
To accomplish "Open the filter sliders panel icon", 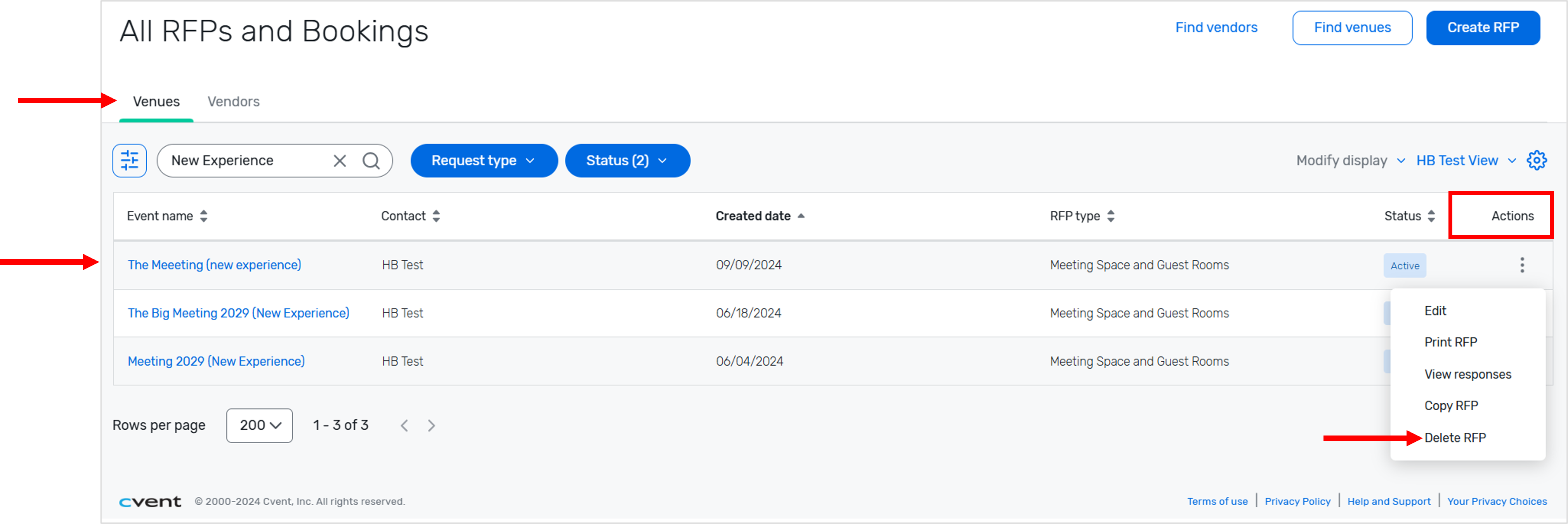I will (129, 161).
